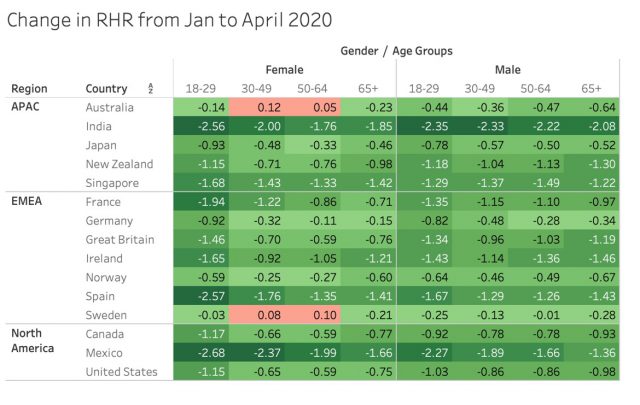Select the EMEA region label

pos(29,200)
